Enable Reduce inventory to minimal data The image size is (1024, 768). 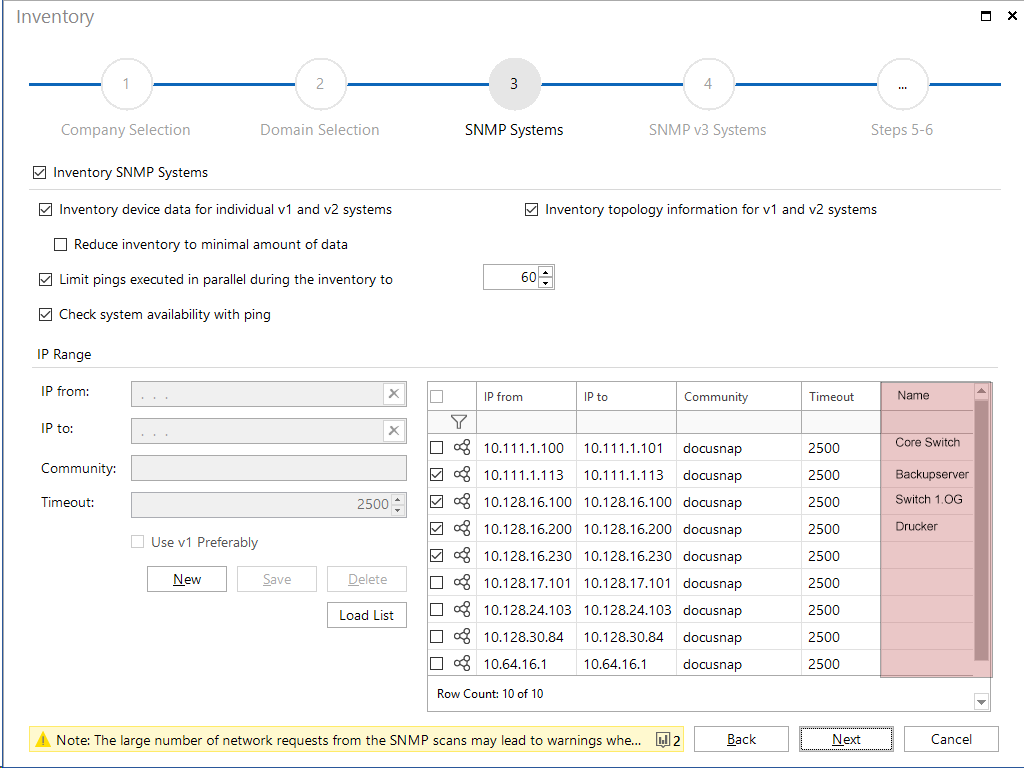click(61, 245)
